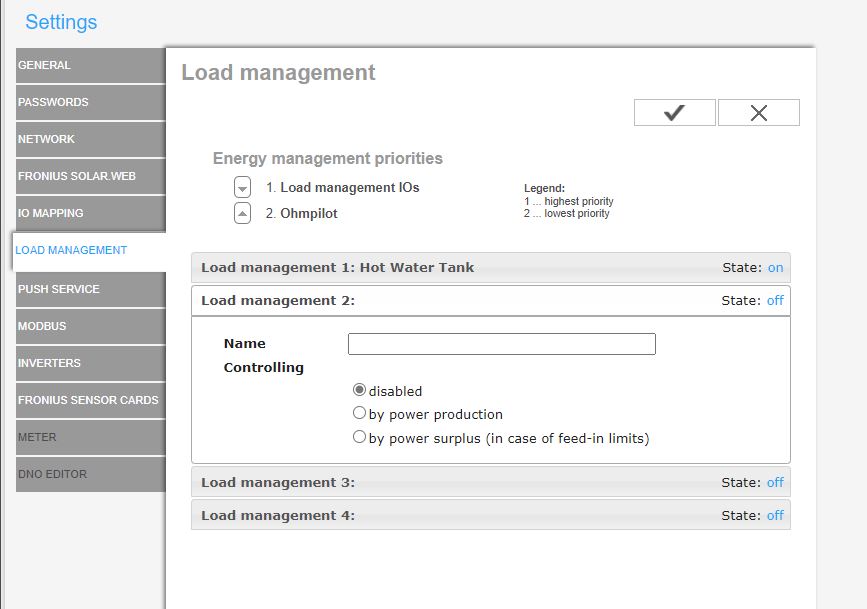867x609 pixels.
Task: Collapse the Load management 2 section
Action: point(491,301)
